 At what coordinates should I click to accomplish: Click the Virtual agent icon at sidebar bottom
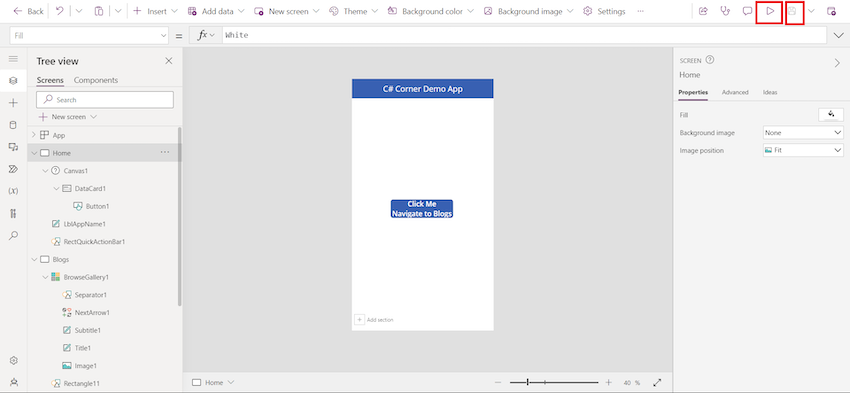coord(14,382)
